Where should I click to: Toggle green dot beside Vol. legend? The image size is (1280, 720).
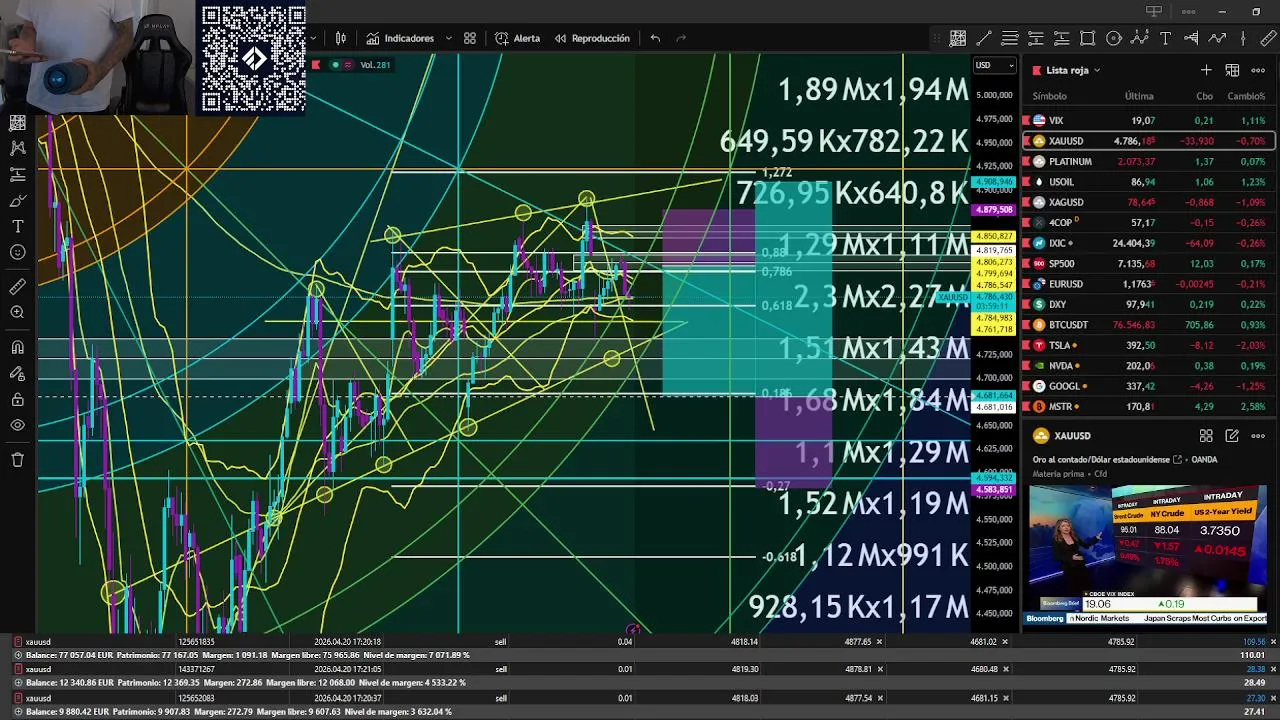tap(334, 65)
